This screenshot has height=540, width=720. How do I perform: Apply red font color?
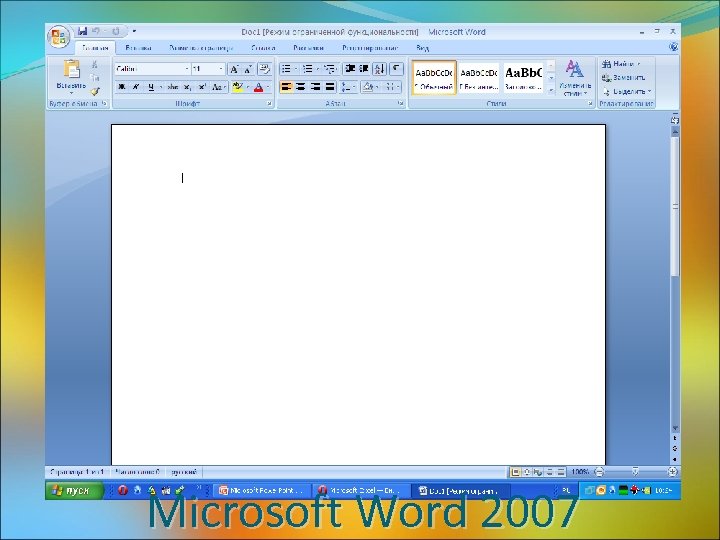pos(259,87)
